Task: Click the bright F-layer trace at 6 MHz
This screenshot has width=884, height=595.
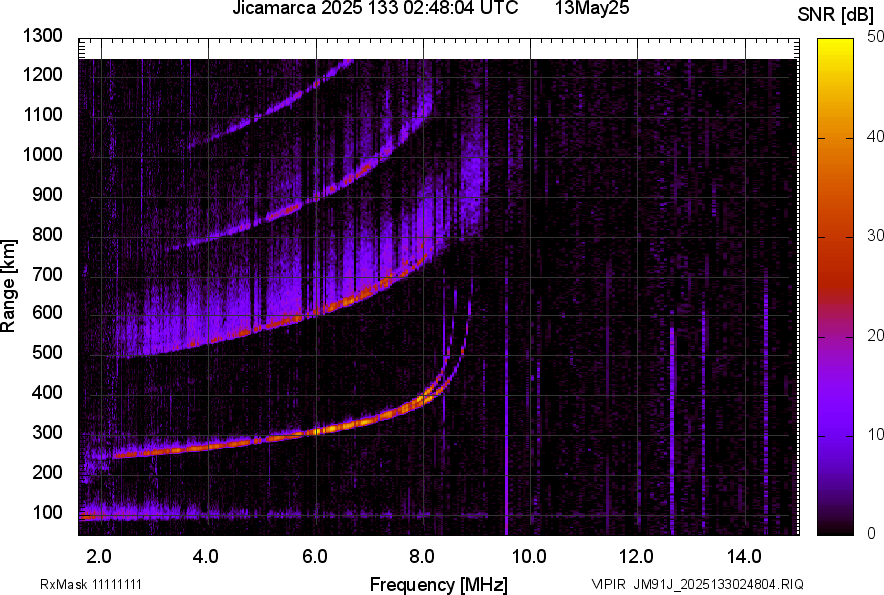Action: 315,431
